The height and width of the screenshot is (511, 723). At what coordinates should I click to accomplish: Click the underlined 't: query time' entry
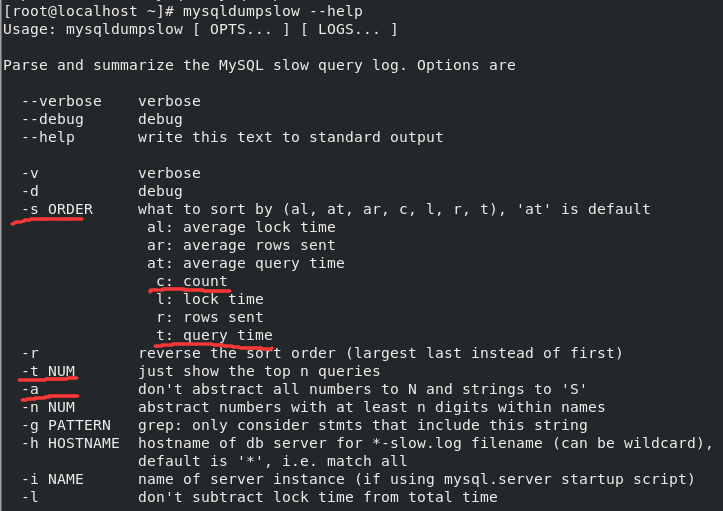click(214, 335)
